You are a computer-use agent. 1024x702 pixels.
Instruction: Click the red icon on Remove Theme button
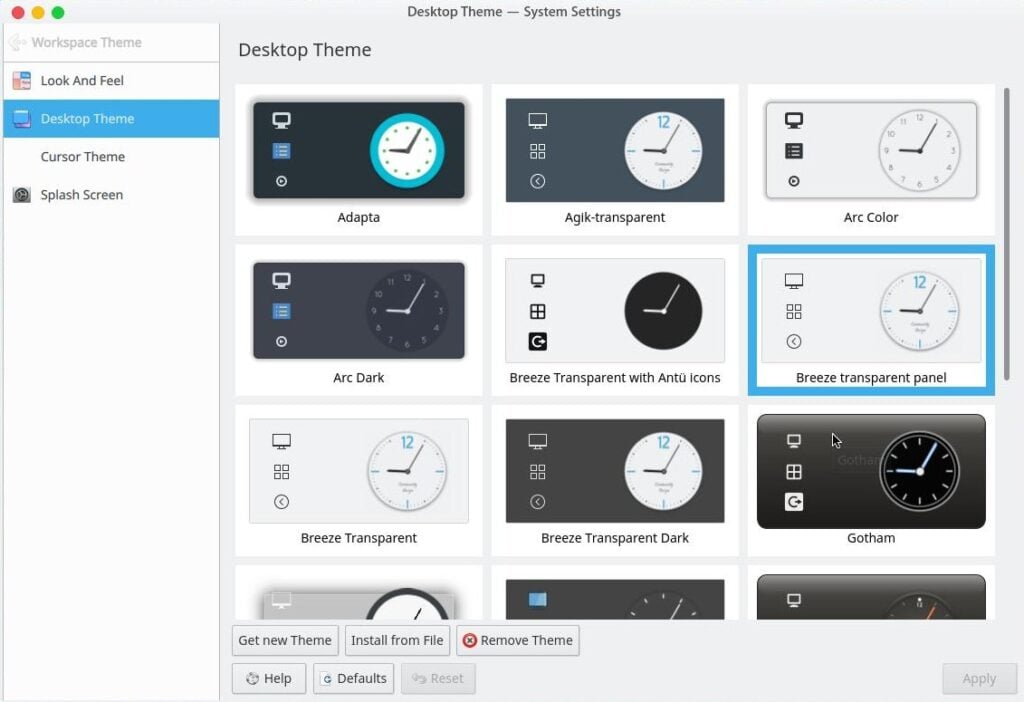point(470,640)
